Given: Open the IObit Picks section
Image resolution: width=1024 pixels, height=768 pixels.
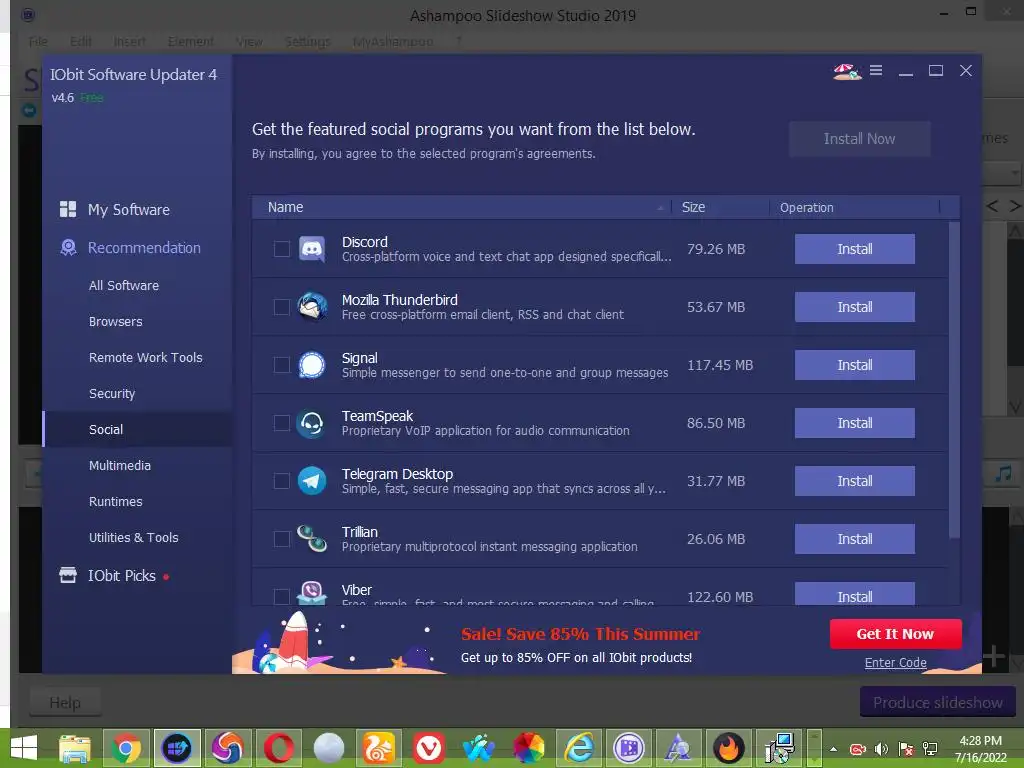Looking at the screenshot, I should pos(121,575).
